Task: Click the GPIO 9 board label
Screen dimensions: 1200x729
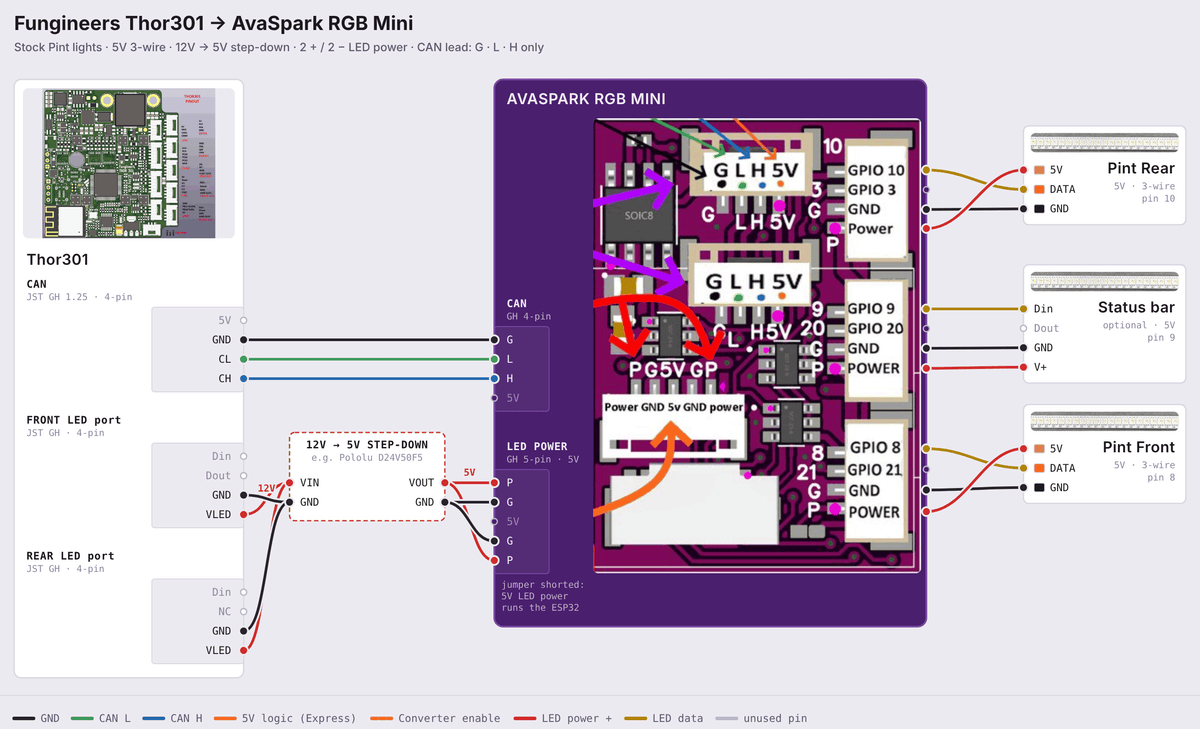Action: tap(872, 309)
